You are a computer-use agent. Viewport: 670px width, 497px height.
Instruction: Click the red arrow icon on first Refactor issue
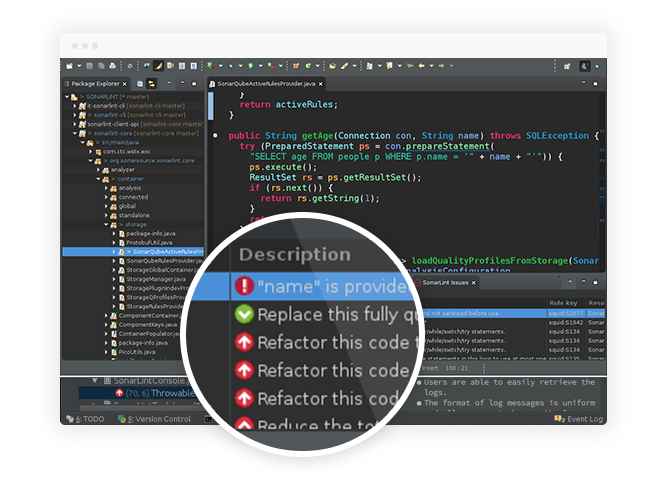(243, 343)
